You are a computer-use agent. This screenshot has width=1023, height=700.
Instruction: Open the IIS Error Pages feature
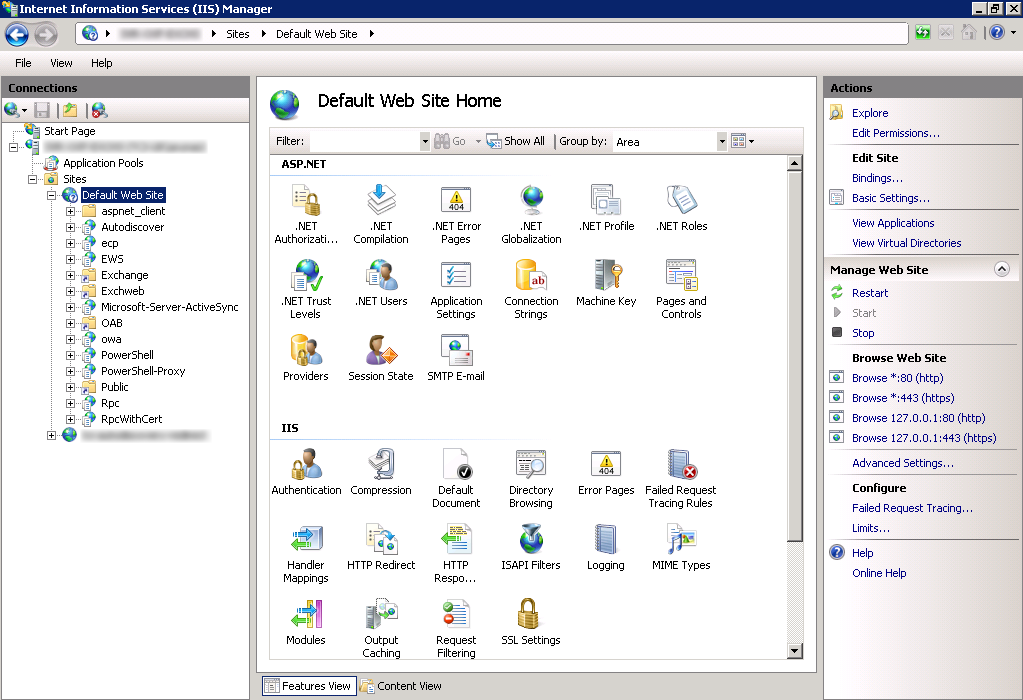click(606, 473)
